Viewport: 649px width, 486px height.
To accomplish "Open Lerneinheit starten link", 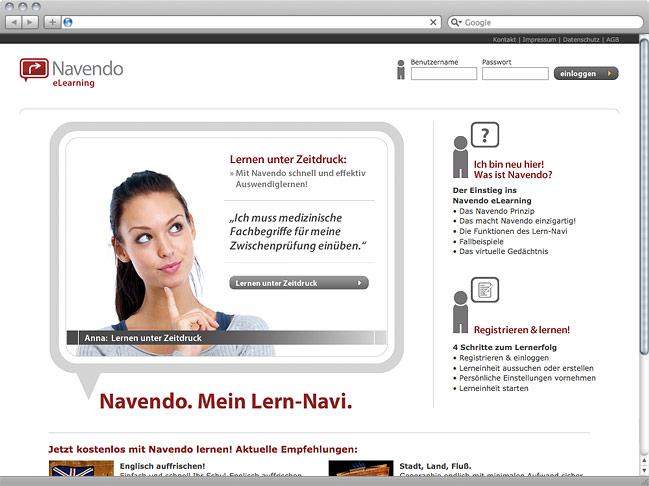I will [493, 388].
